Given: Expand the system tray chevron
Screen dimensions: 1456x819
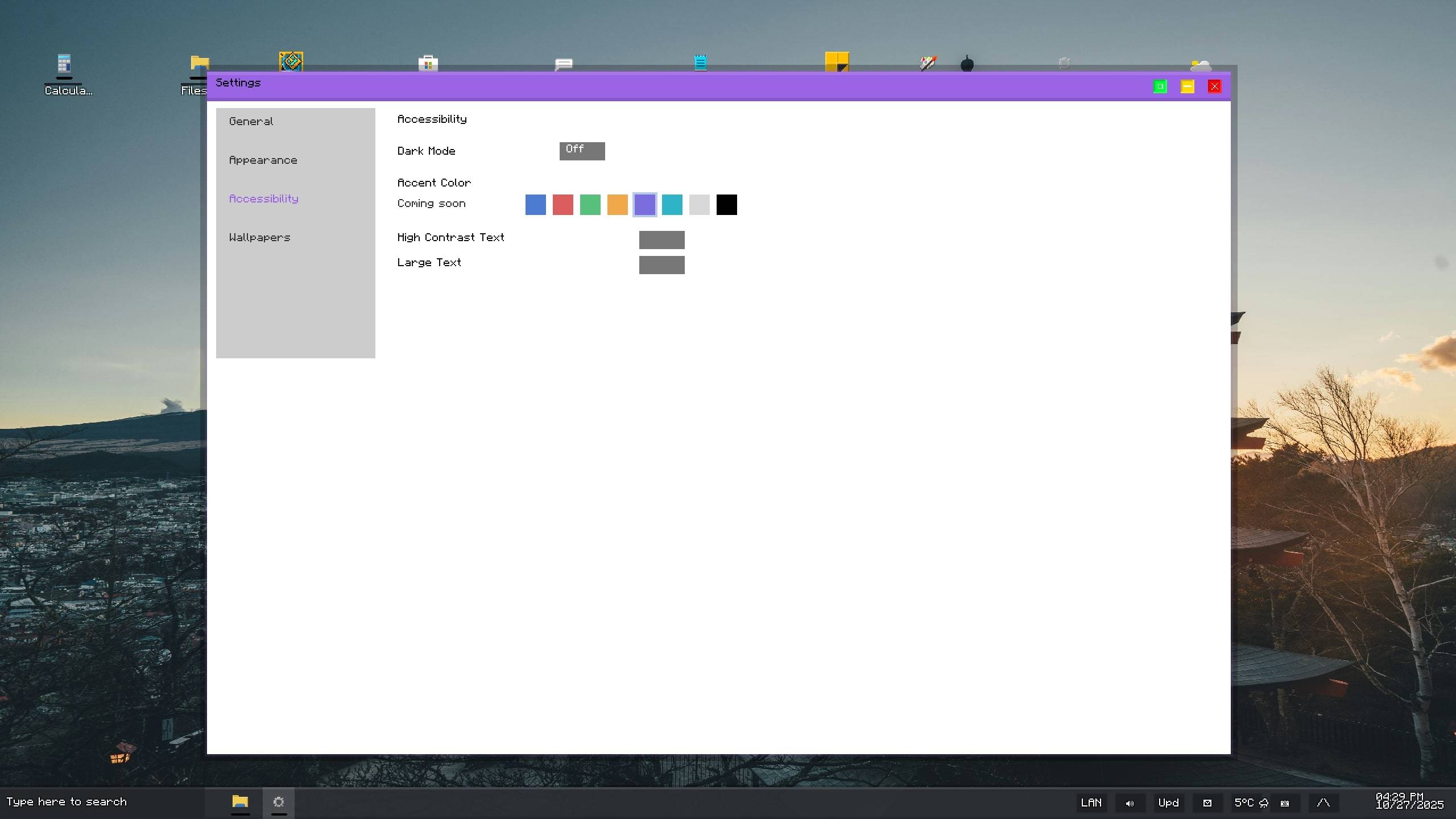Looking at the screenshot, I should (1323, 803).
